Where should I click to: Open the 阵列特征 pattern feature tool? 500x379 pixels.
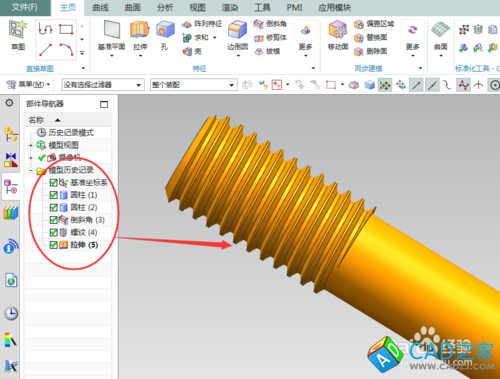(202, 24)
